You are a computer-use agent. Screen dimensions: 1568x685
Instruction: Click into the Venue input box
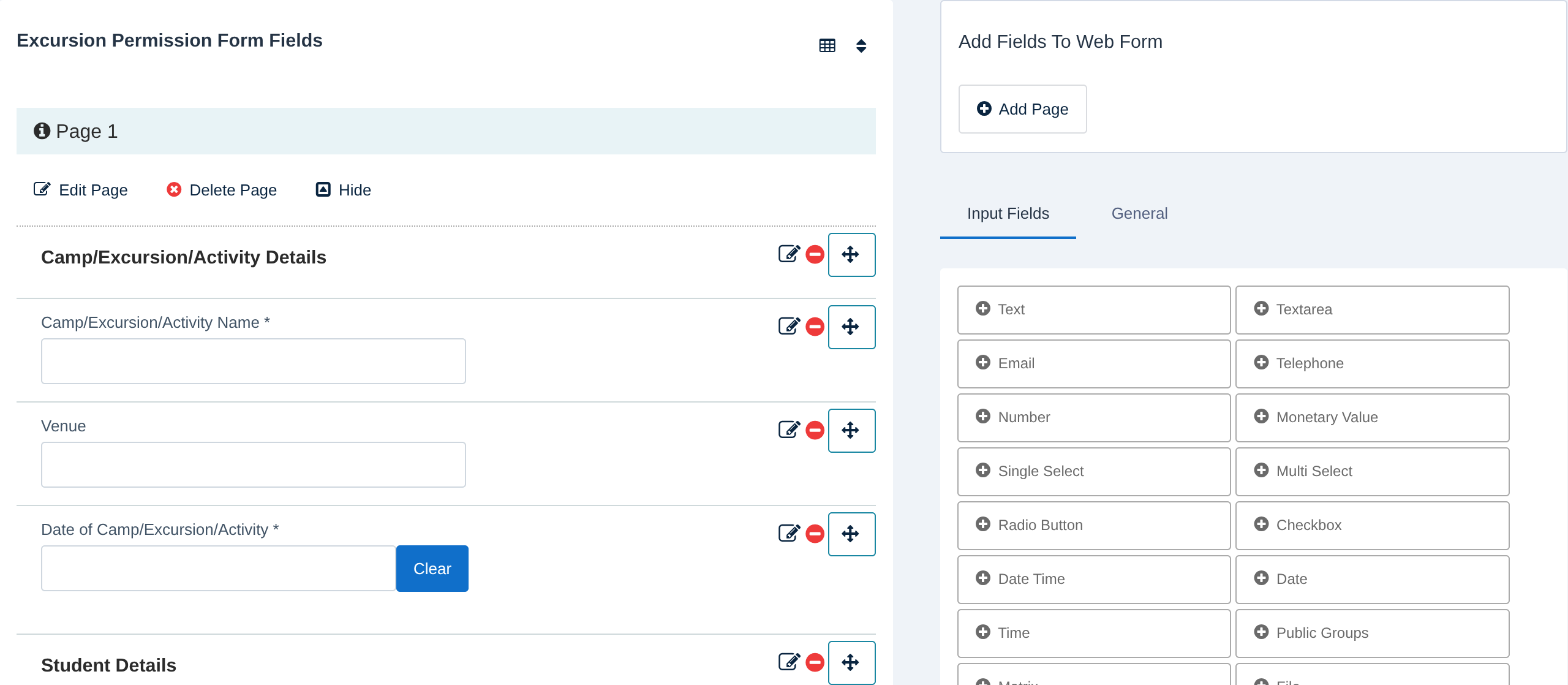(x=253, y=465)
